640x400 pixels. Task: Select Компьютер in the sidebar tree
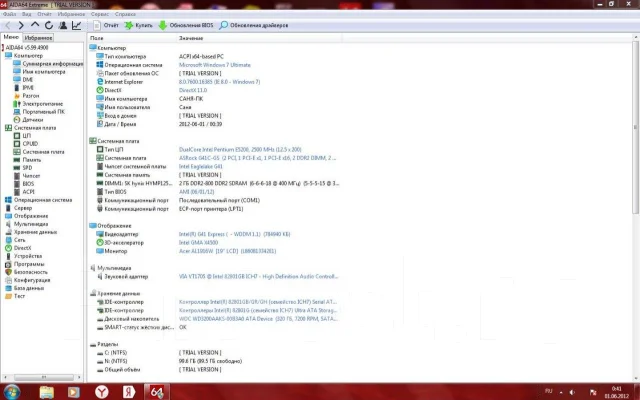[x=28, y=56]
